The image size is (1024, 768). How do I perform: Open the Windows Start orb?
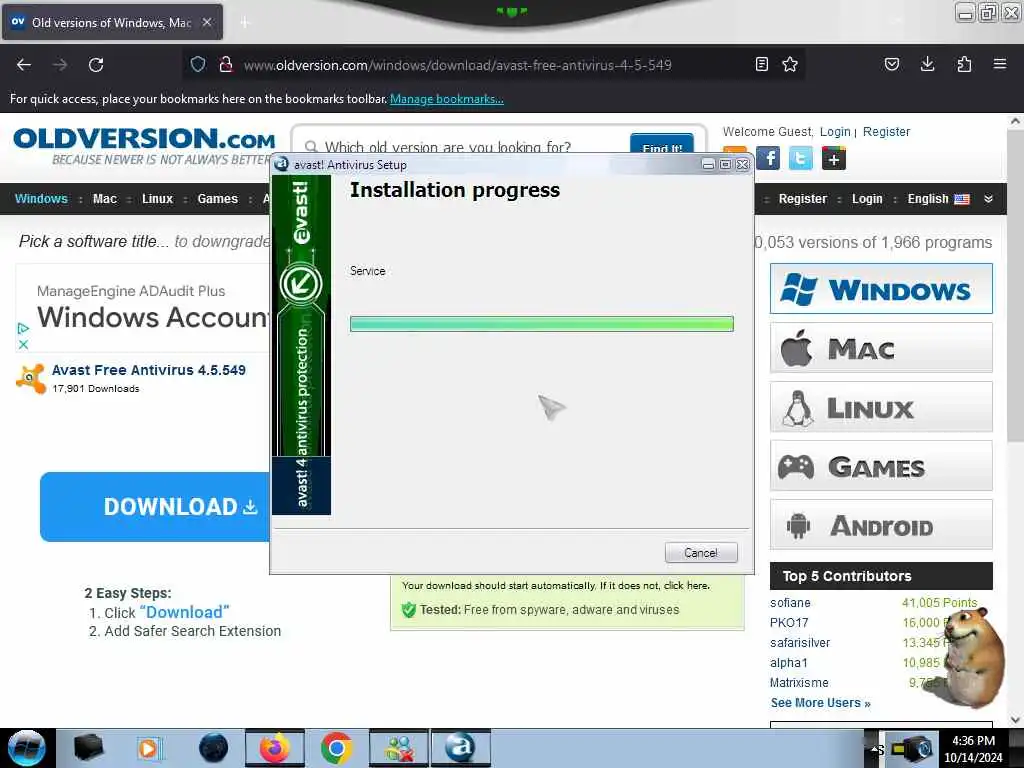[x=27, y=748]
